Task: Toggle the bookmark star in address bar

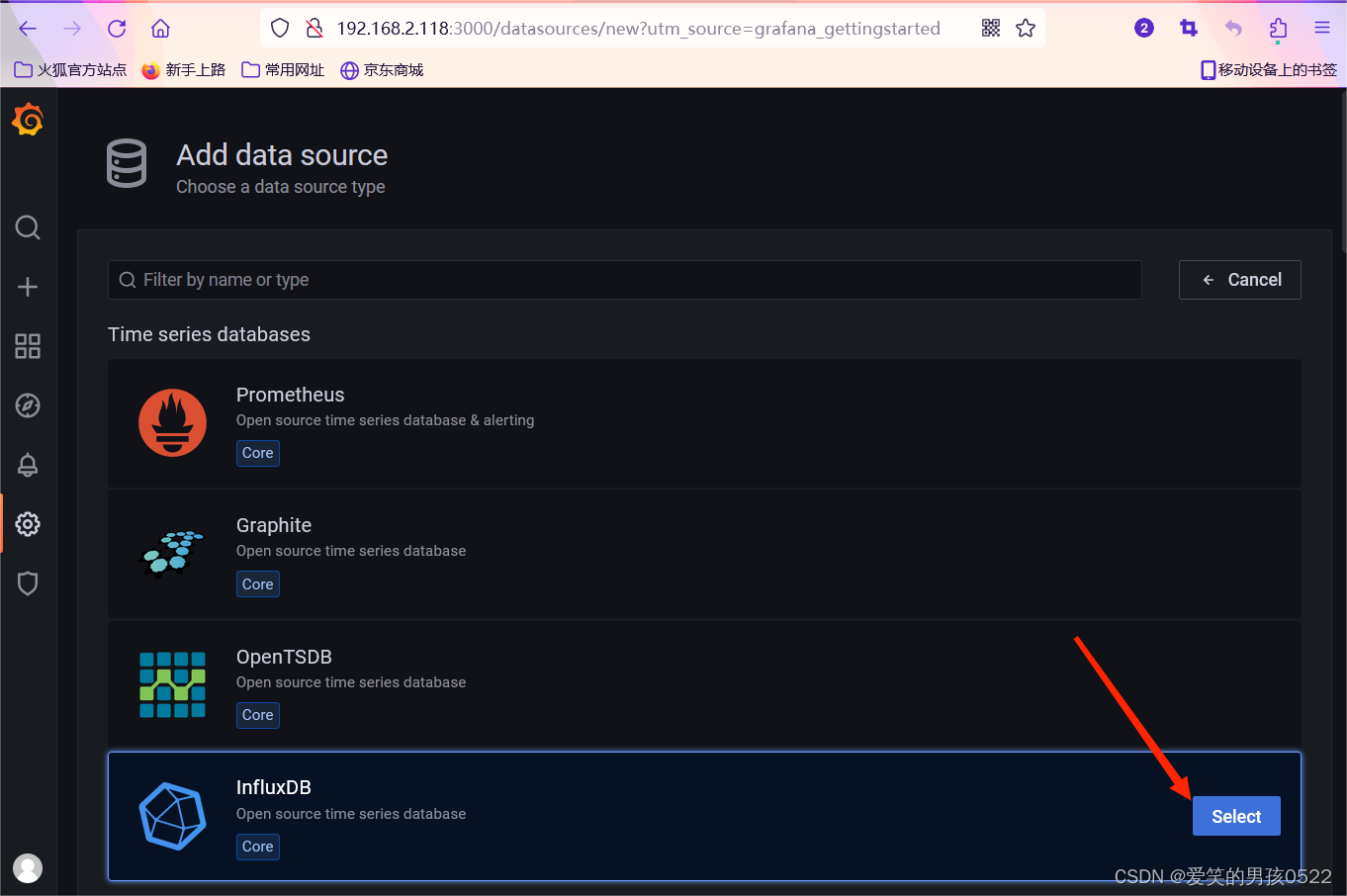Action: [1026, 28]
